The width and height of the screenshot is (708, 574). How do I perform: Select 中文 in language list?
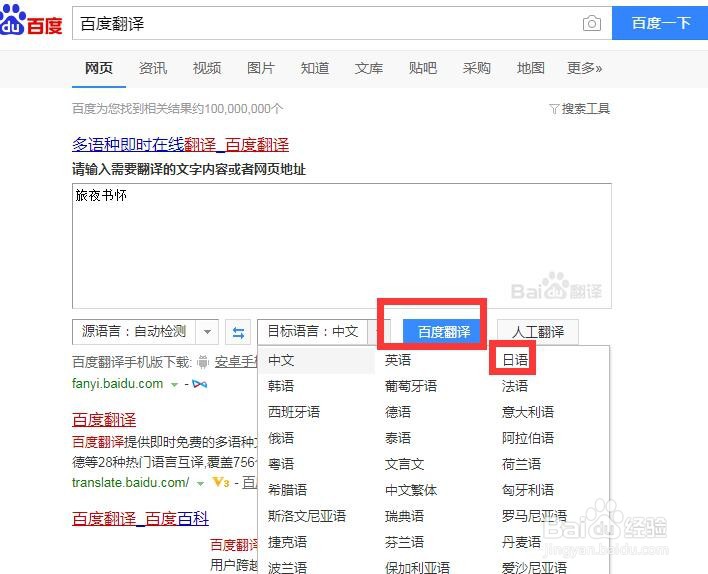point(281,360)
